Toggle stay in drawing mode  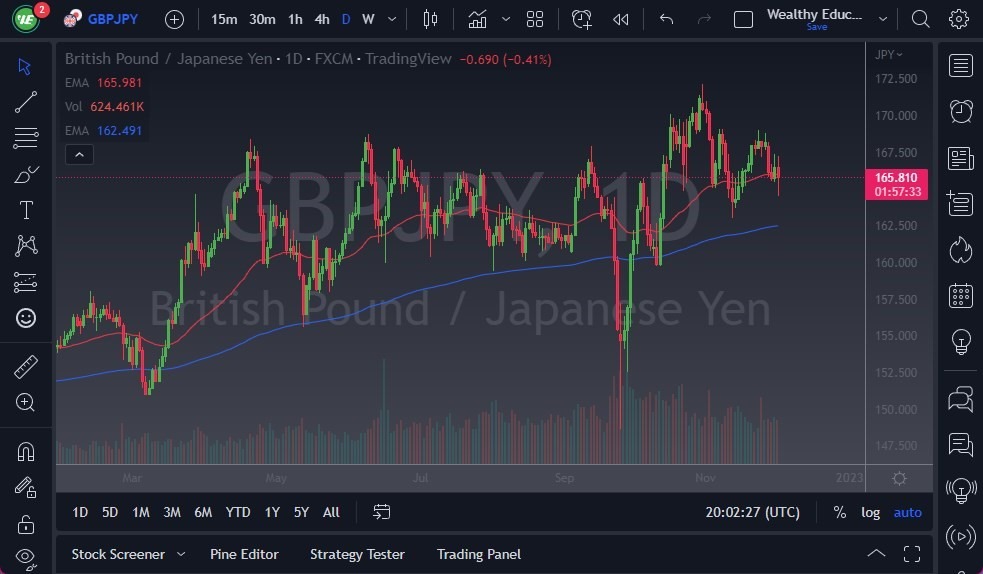(x=25, y=488)
